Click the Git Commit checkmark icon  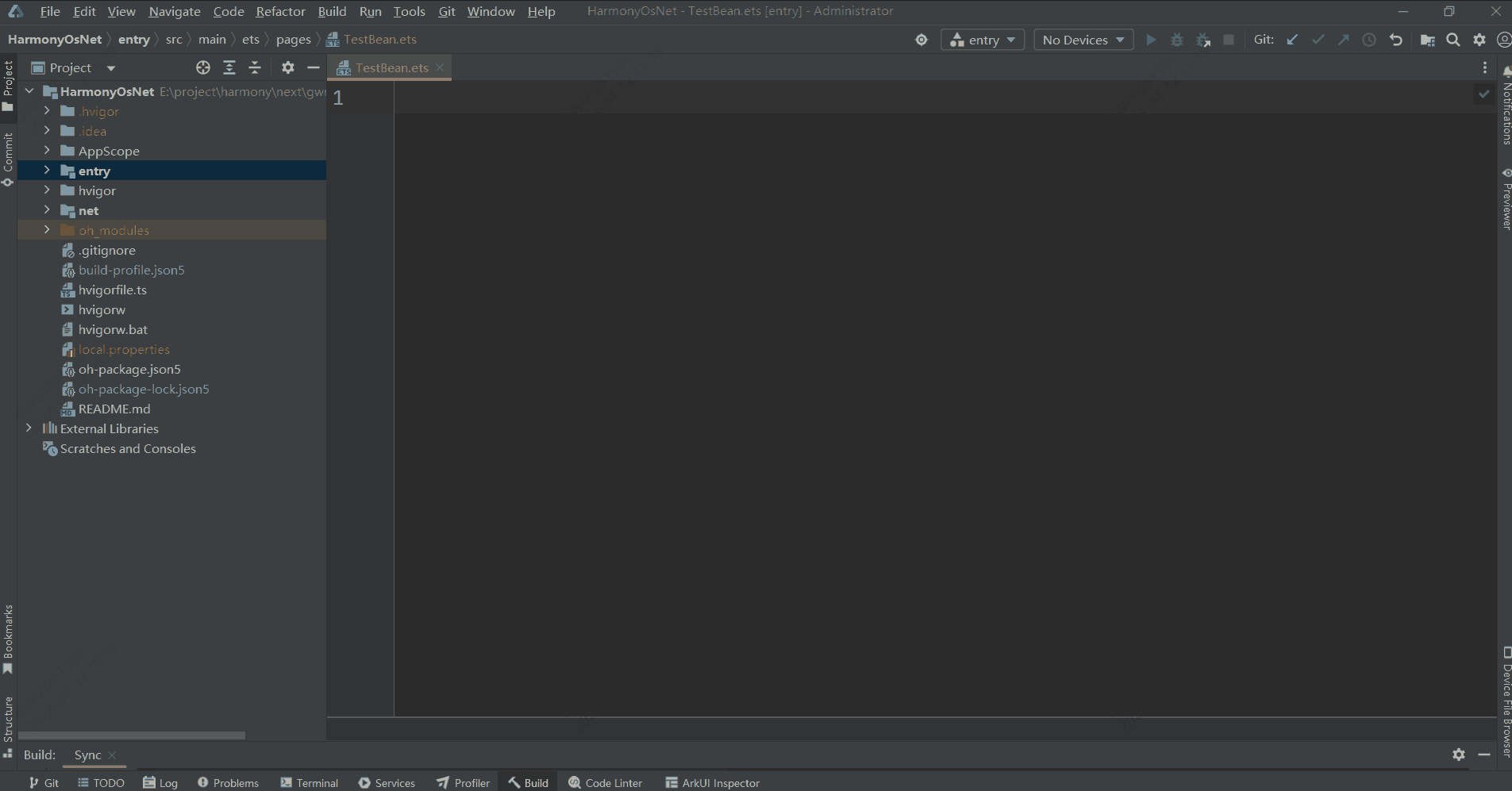(x=1318, y=40)
